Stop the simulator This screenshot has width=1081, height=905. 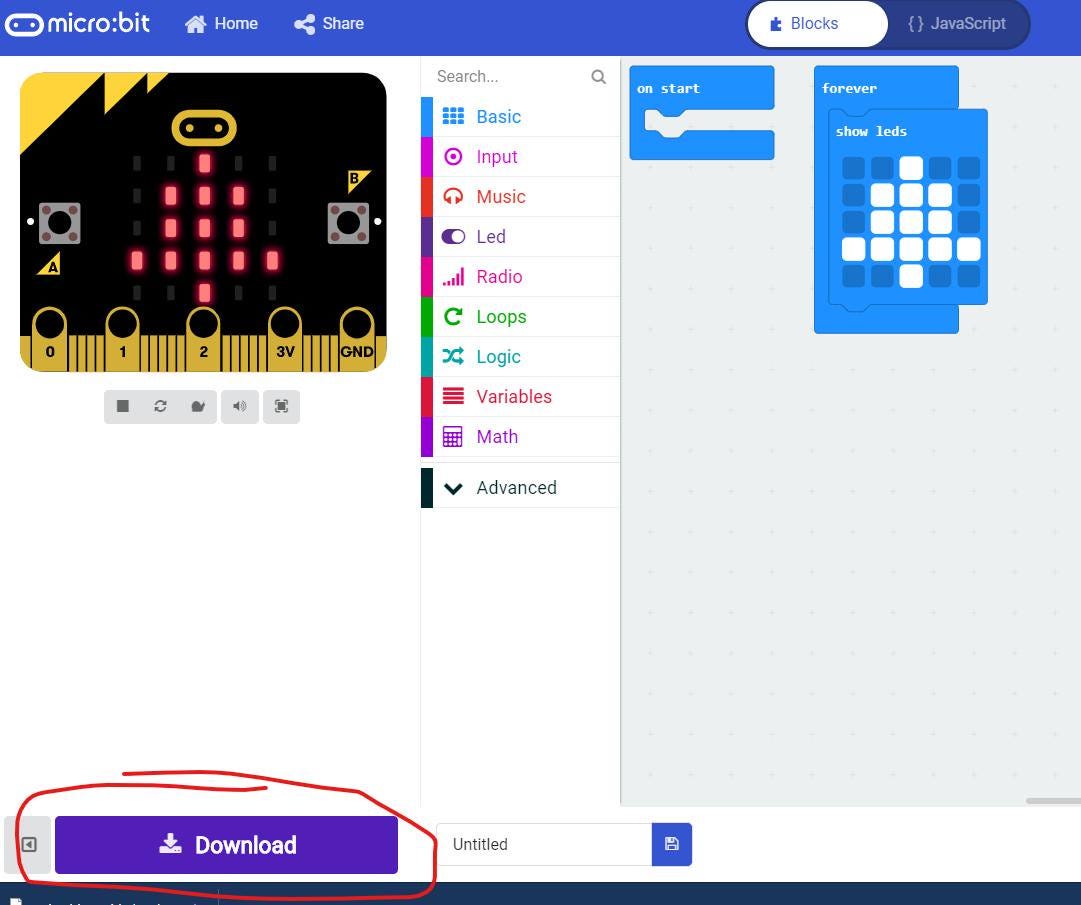[123, 406]
